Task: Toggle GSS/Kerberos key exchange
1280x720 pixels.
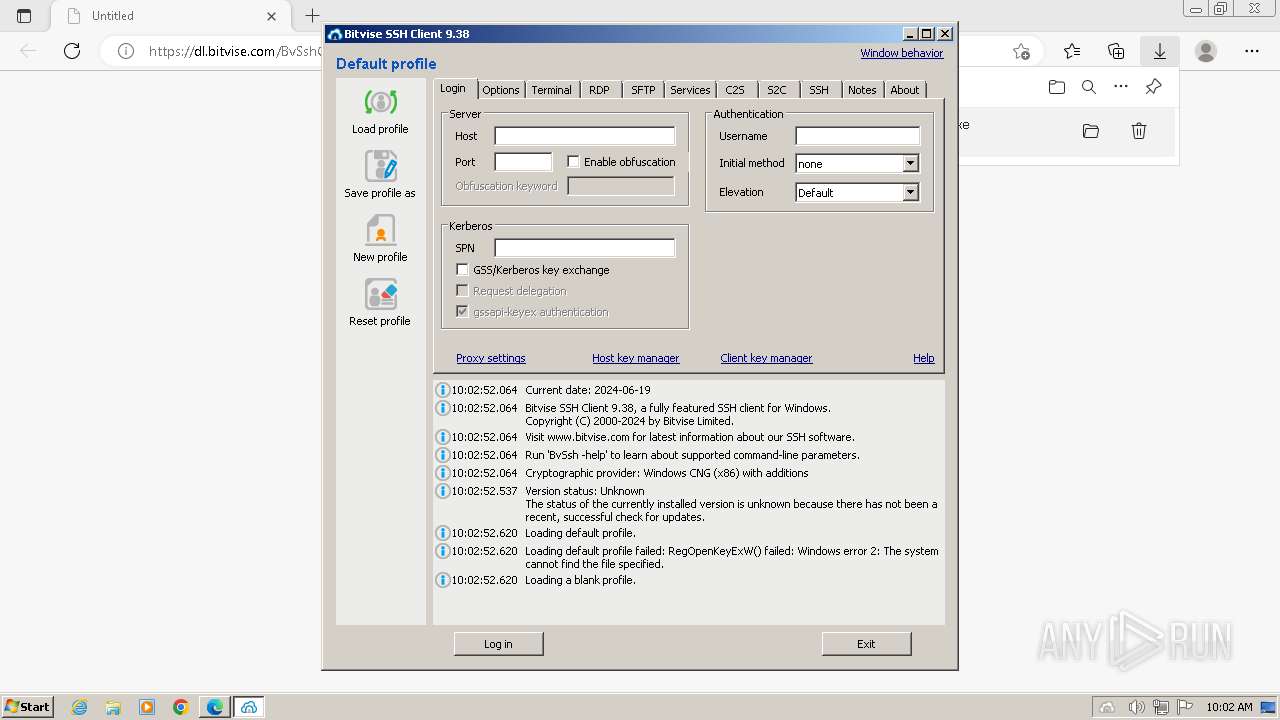Action: point(462,269)
